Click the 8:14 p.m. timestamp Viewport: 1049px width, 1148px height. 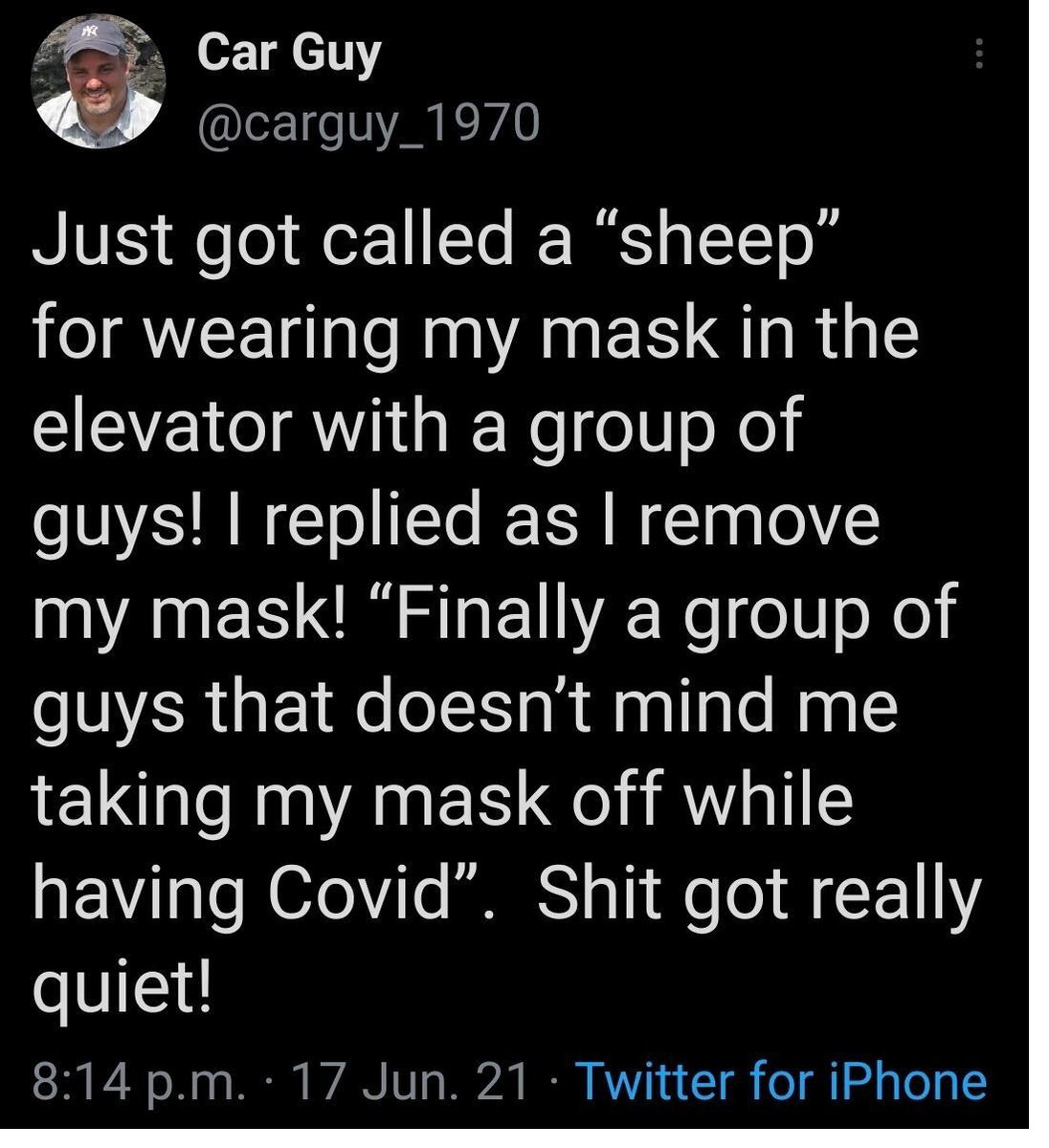tap(139, 1082)
